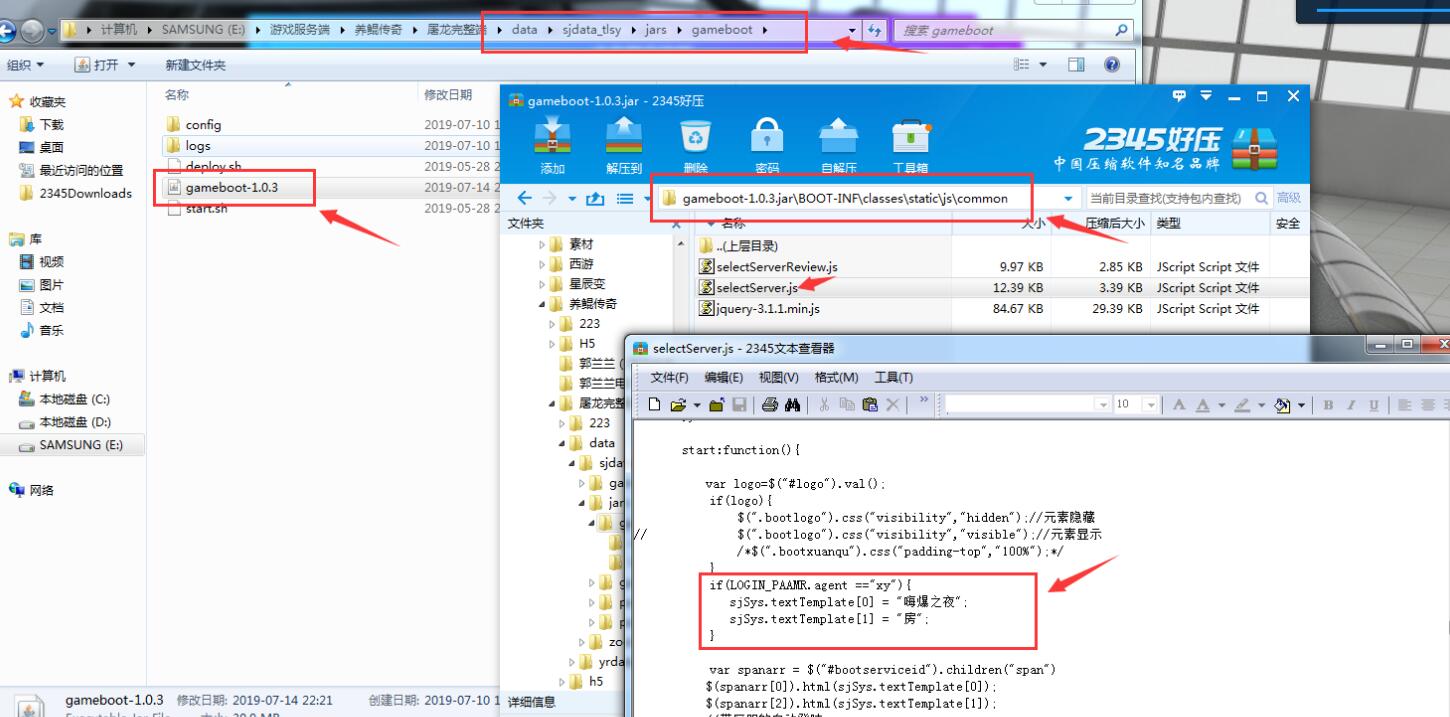Toggle Bold formatting button

[x=1329, y=405]
